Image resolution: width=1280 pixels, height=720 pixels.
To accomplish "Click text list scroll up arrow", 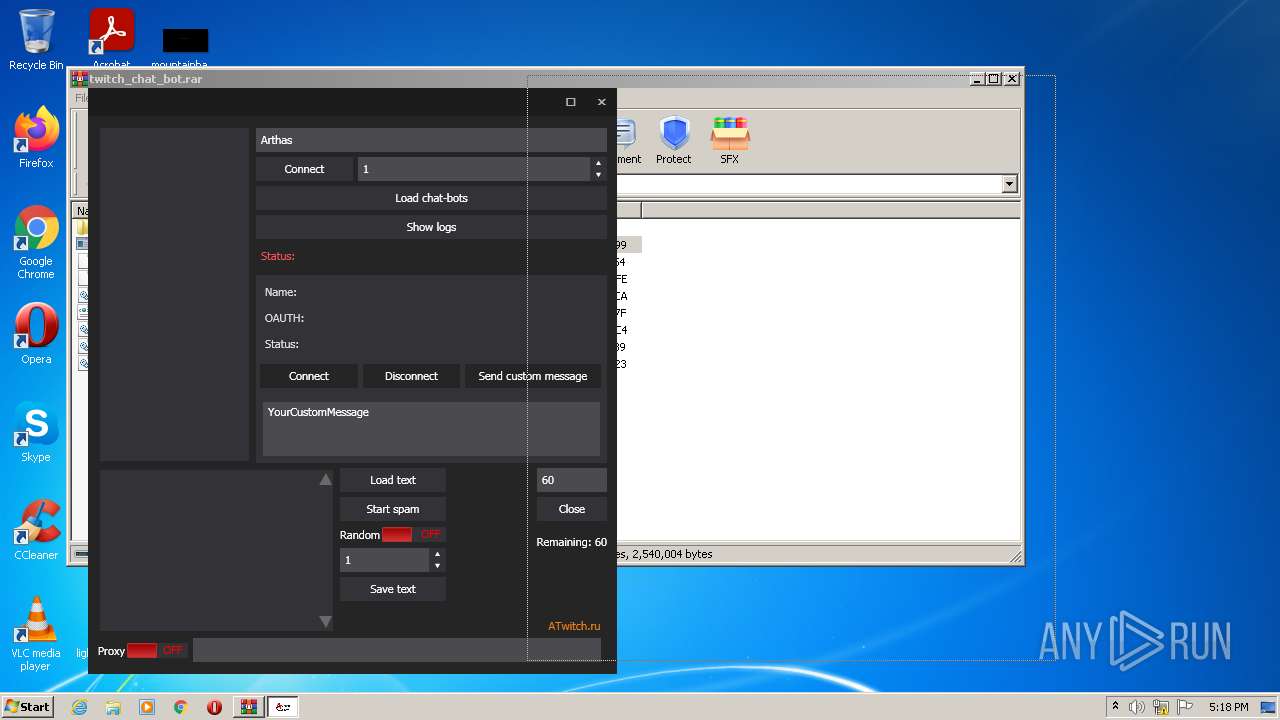I will 325,480.
